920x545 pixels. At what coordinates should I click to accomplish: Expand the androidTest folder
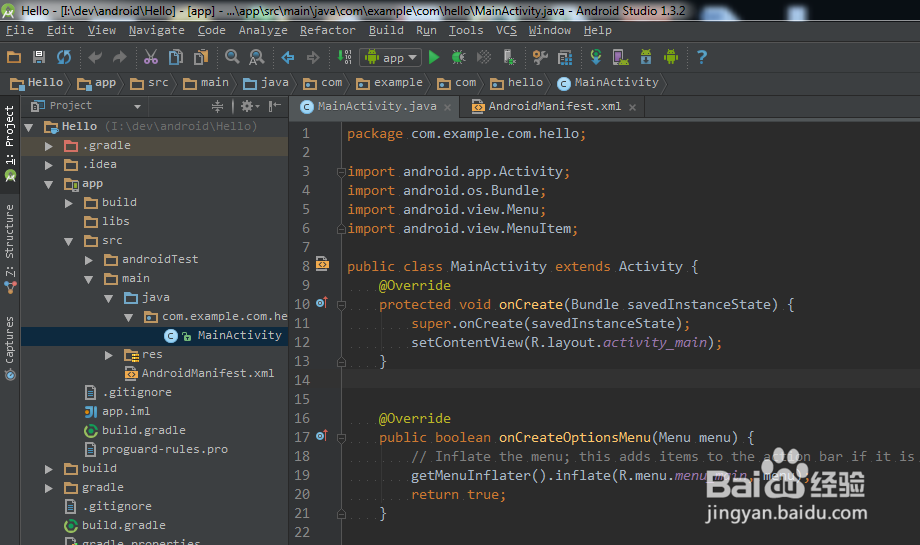click(x=89, y=260)
